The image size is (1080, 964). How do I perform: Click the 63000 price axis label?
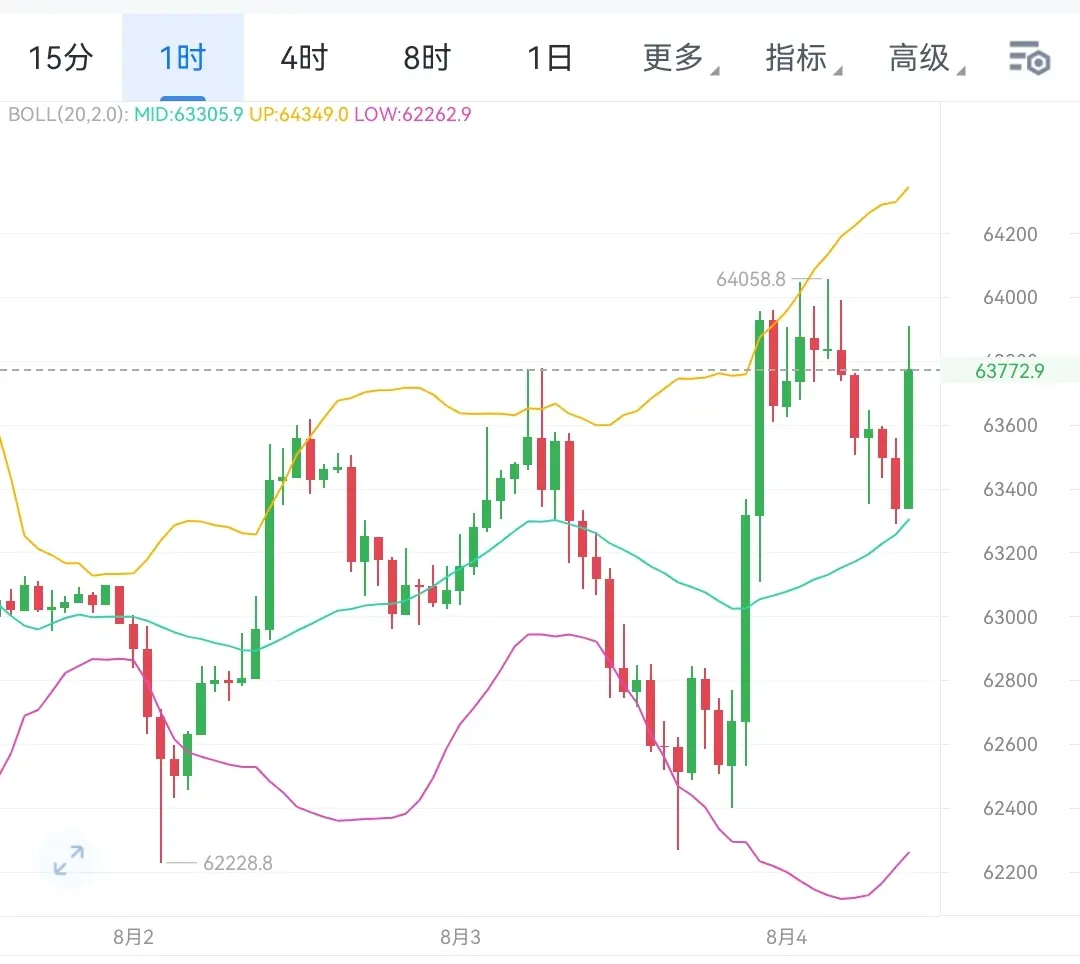(1010, 617)
